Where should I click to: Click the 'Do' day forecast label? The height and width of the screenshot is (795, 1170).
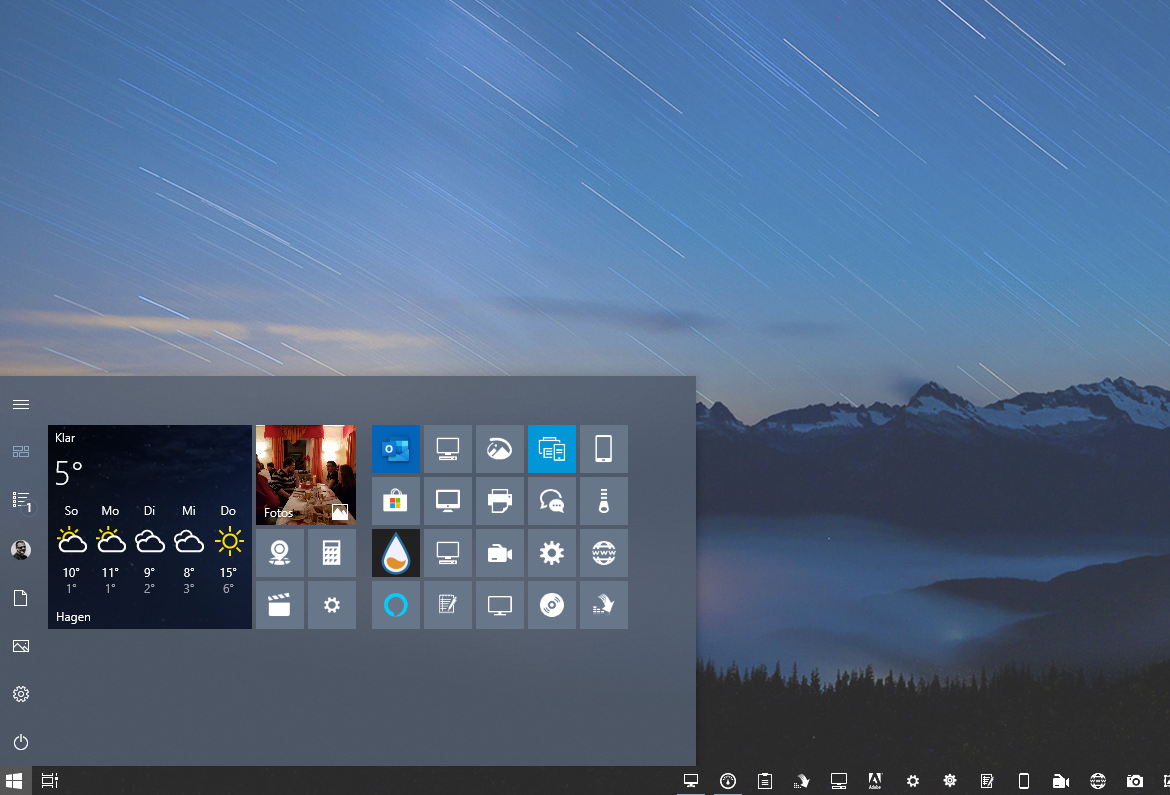(228, 511)
